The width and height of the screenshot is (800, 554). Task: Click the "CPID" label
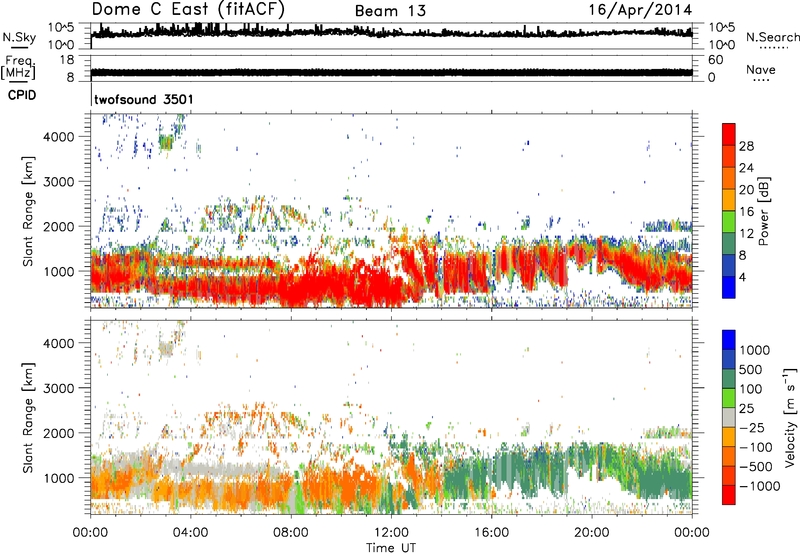click(x=22, y=95)
